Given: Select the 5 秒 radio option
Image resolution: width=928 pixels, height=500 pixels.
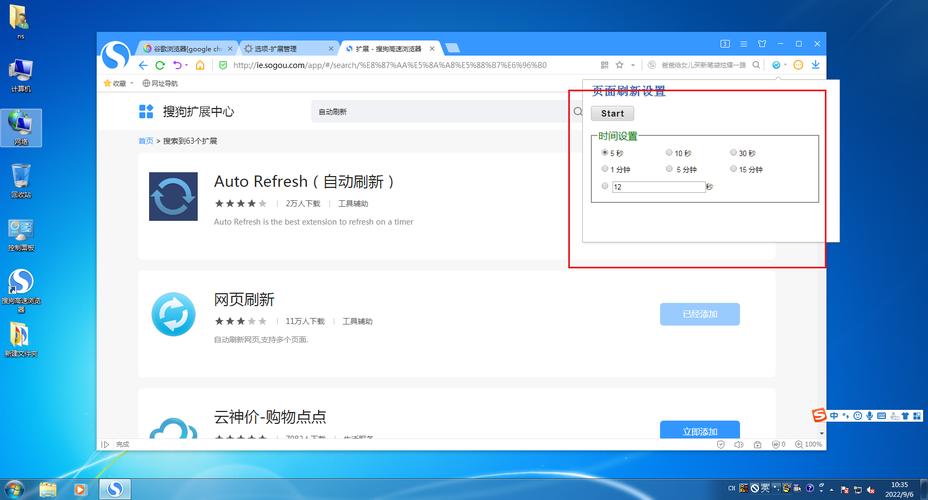Looking at the screenshot, I should [605, 153].
